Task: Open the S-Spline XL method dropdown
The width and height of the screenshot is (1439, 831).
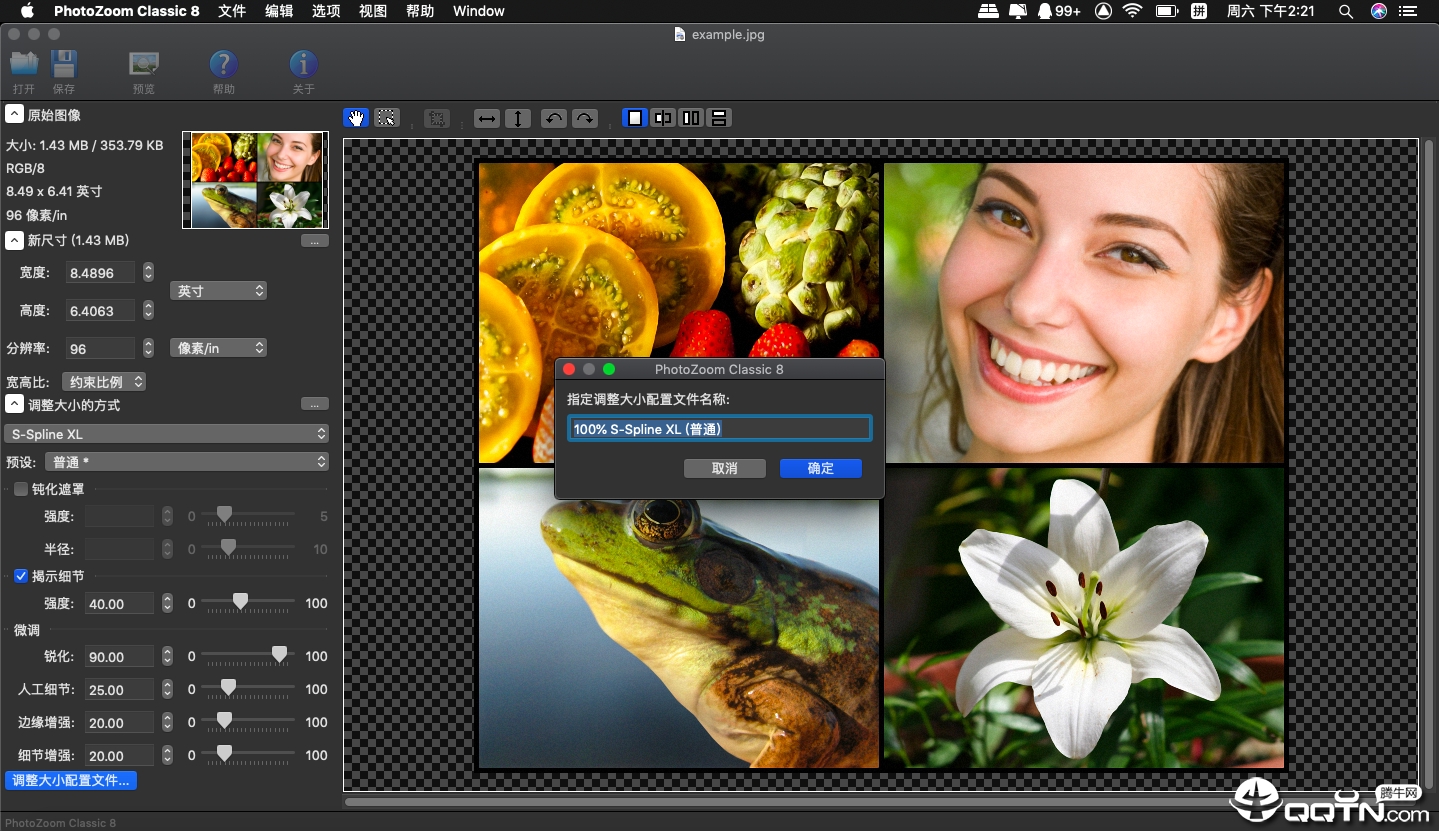Action: pyautogui.click(x=166, y=434)
